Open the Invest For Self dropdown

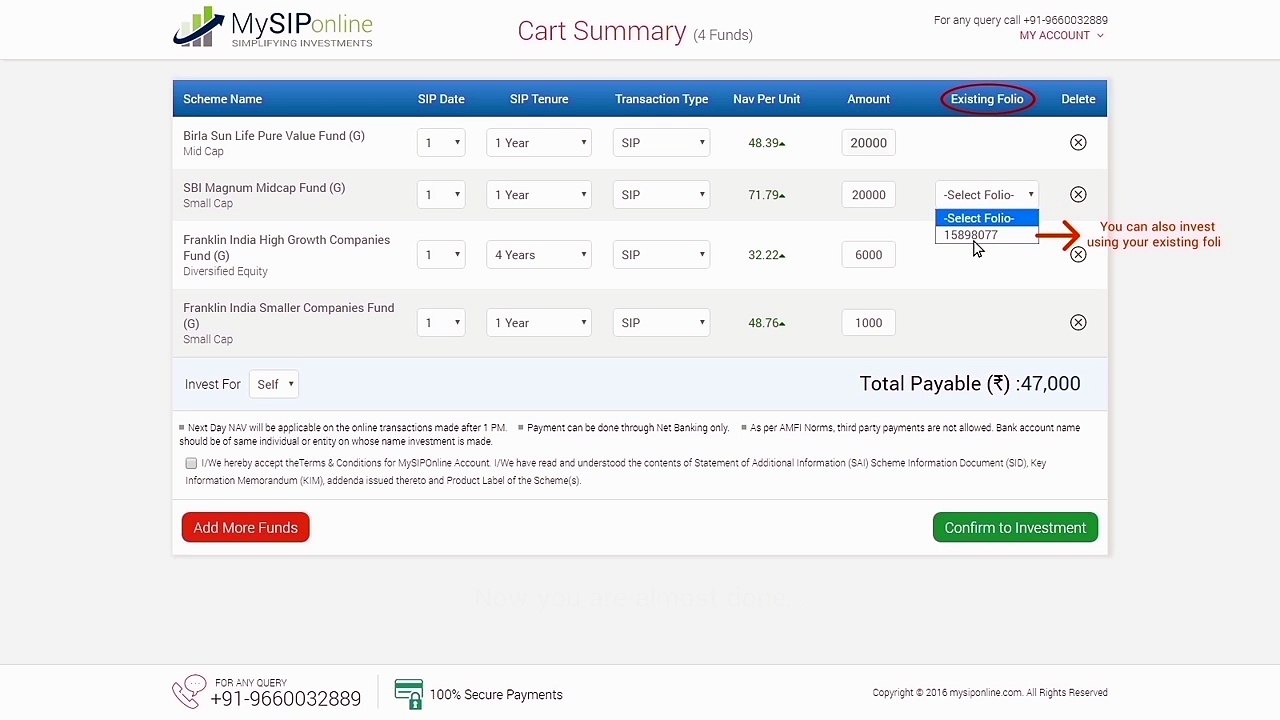click(x=273, y=384)
